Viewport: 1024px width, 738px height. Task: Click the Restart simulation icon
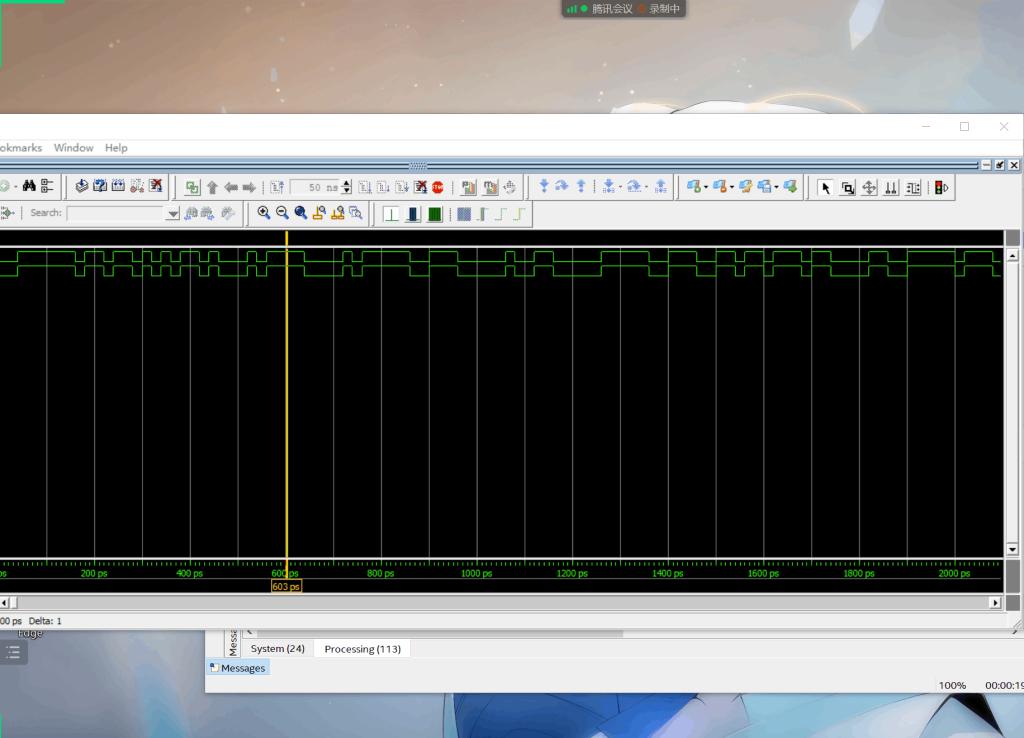pos(278,187)
